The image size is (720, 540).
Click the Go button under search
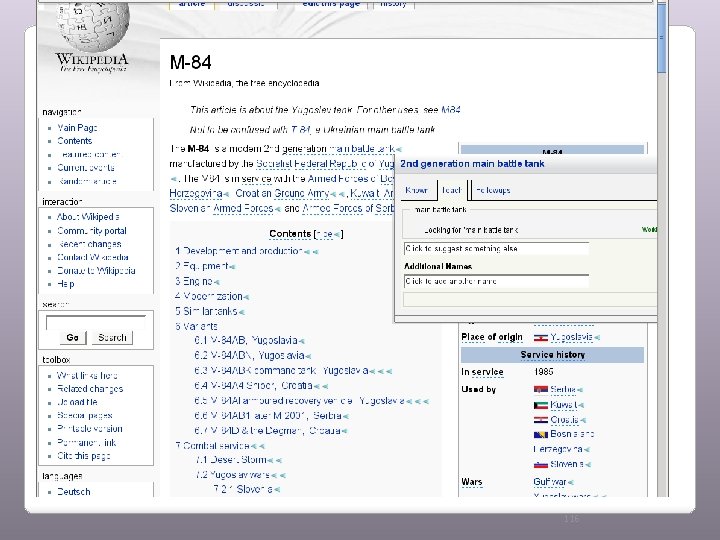point(73,338)
